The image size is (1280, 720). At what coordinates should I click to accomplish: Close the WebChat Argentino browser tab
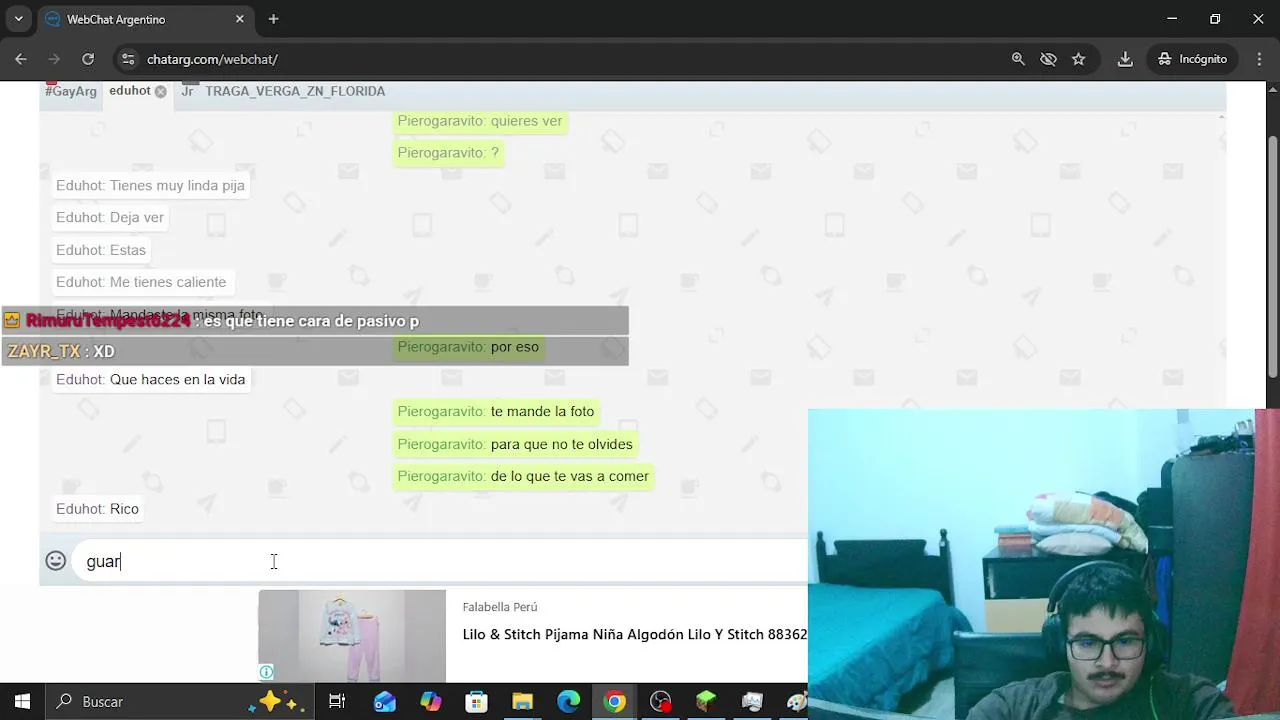240,19
